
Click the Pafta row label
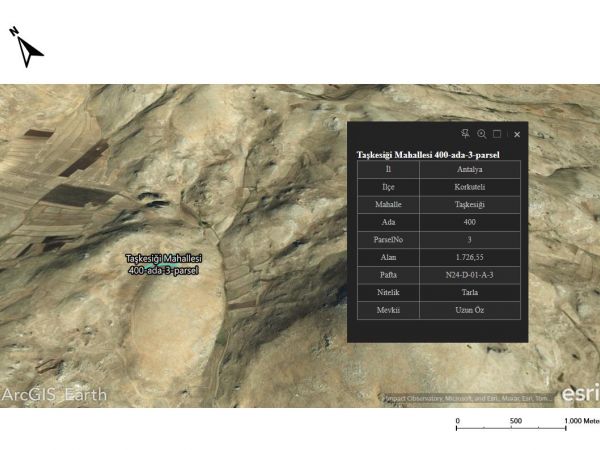(388, 275)
